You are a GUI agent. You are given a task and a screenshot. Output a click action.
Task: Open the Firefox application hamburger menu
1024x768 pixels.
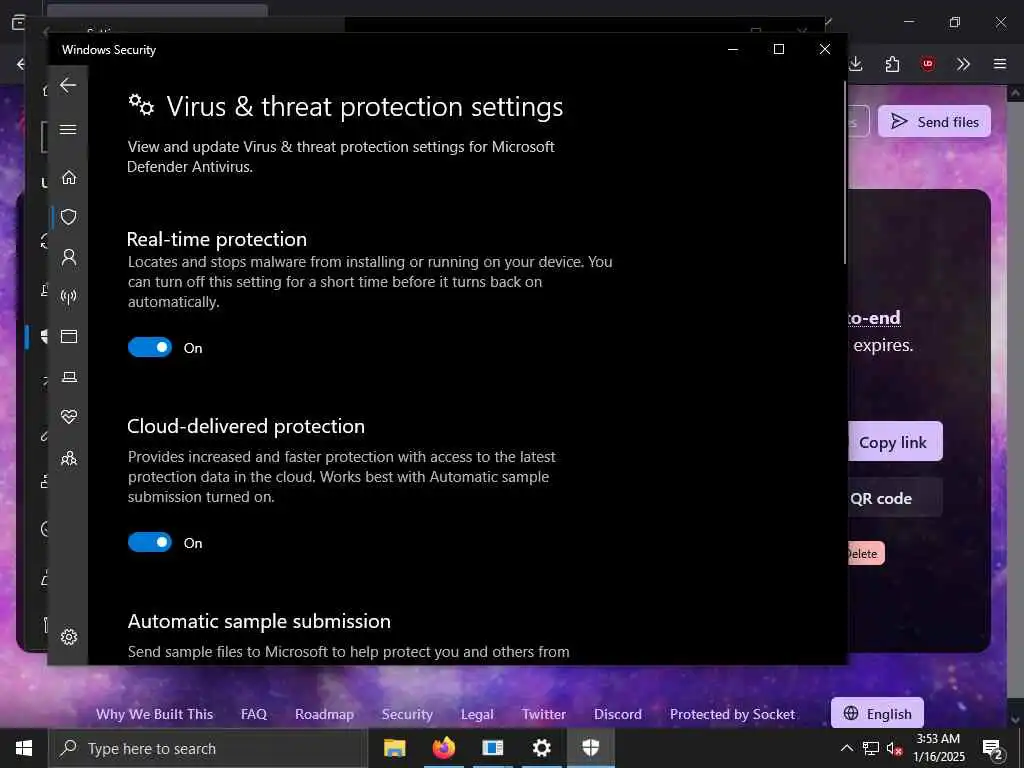[x=1000, y=63]
